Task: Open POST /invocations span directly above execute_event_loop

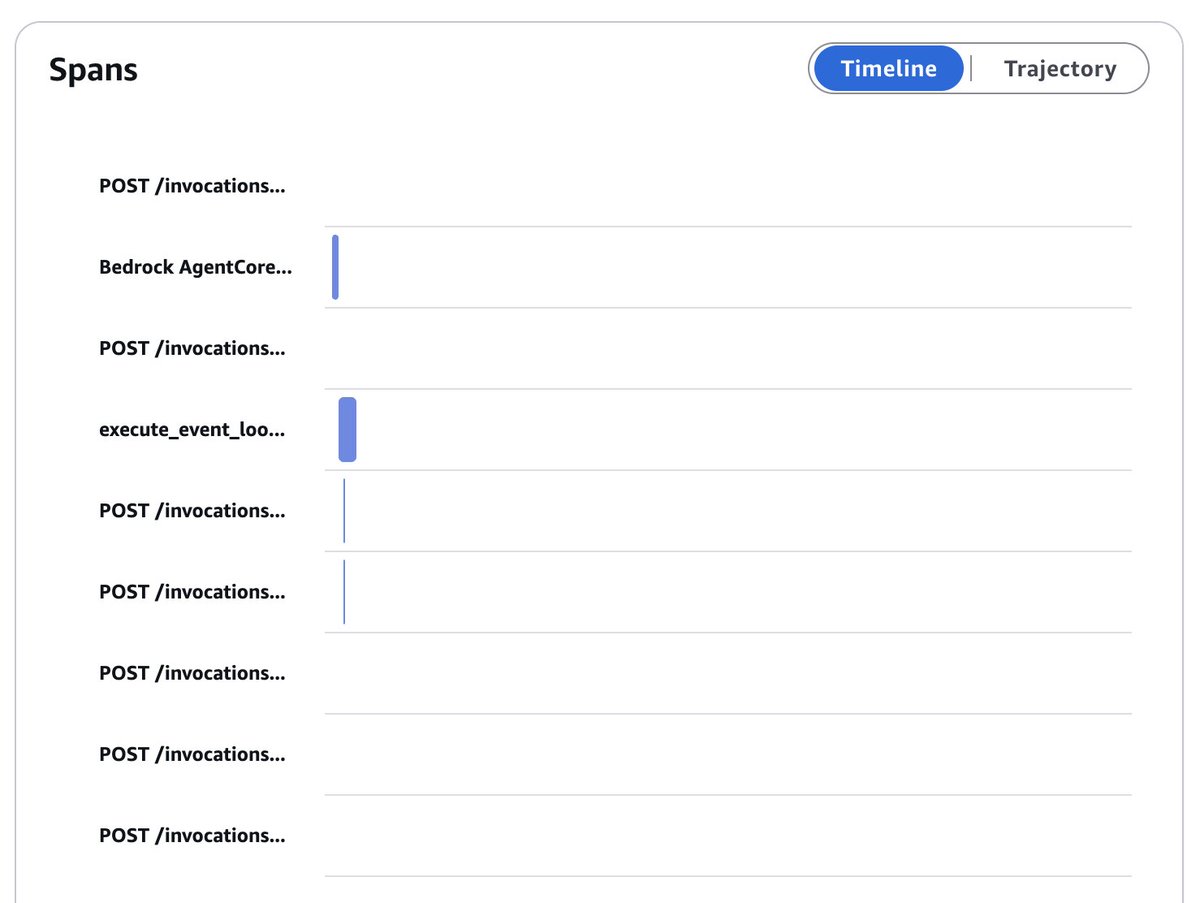Action: [192, 348]
